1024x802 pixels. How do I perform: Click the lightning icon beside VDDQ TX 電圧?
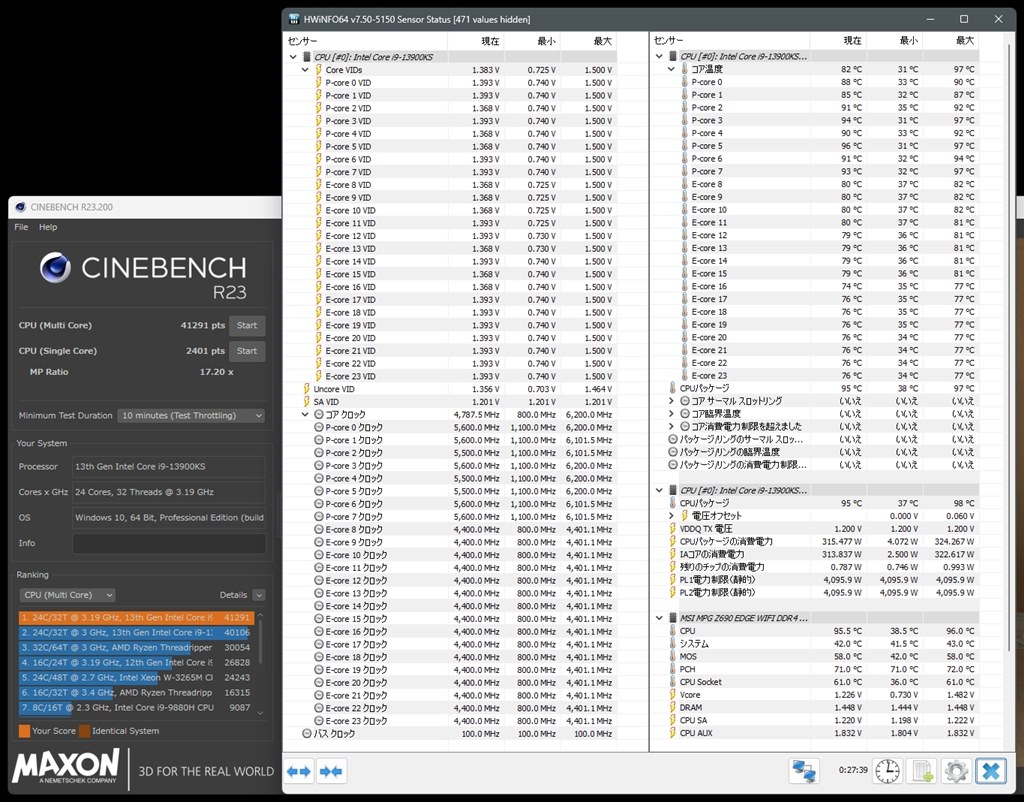[673, 528]
